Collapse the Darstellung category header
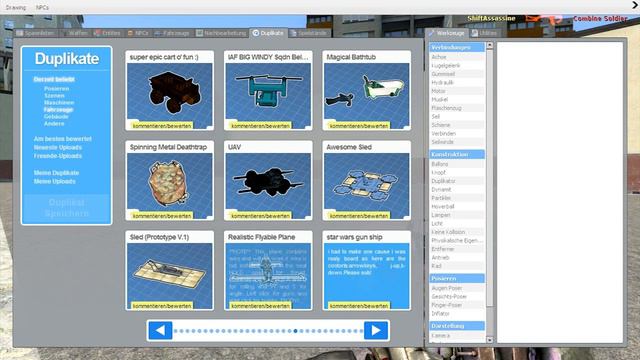The width and height of the screenshot is (640, 360). click(x=457, y=326)
